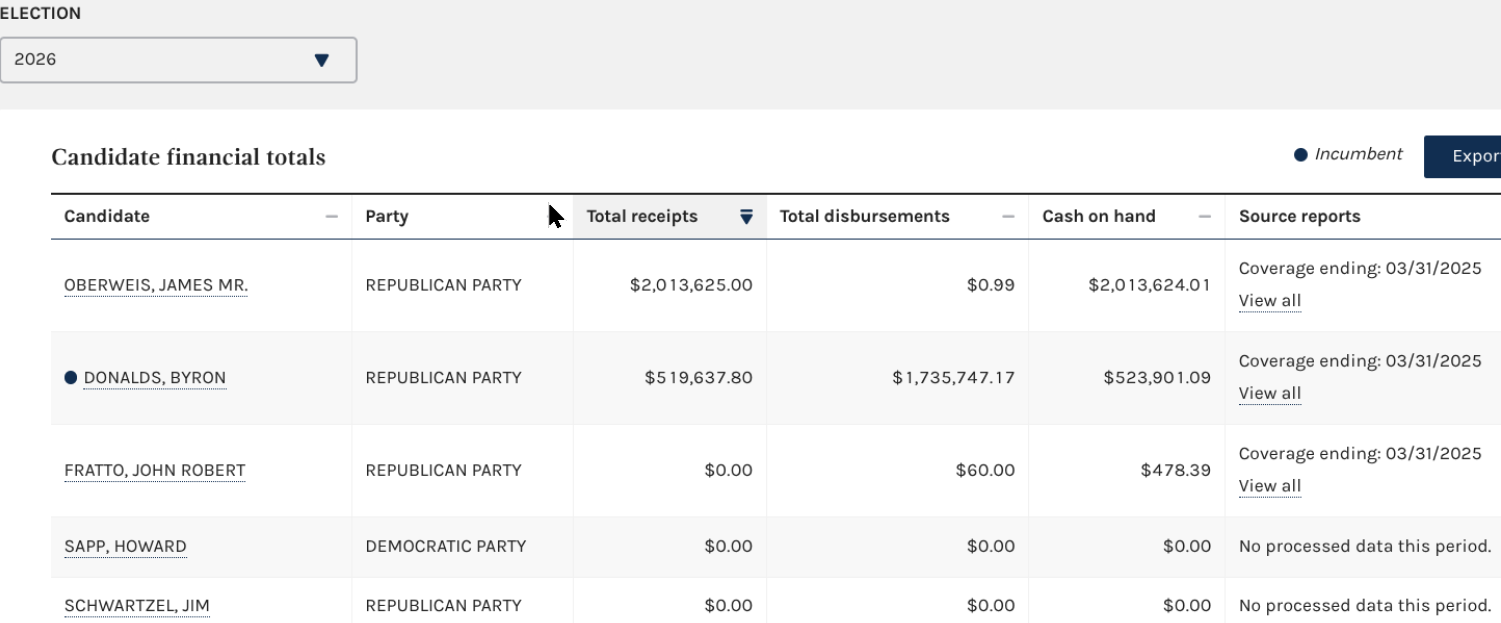Open DONALDS, BYRON candidate page

coord(155,378)
